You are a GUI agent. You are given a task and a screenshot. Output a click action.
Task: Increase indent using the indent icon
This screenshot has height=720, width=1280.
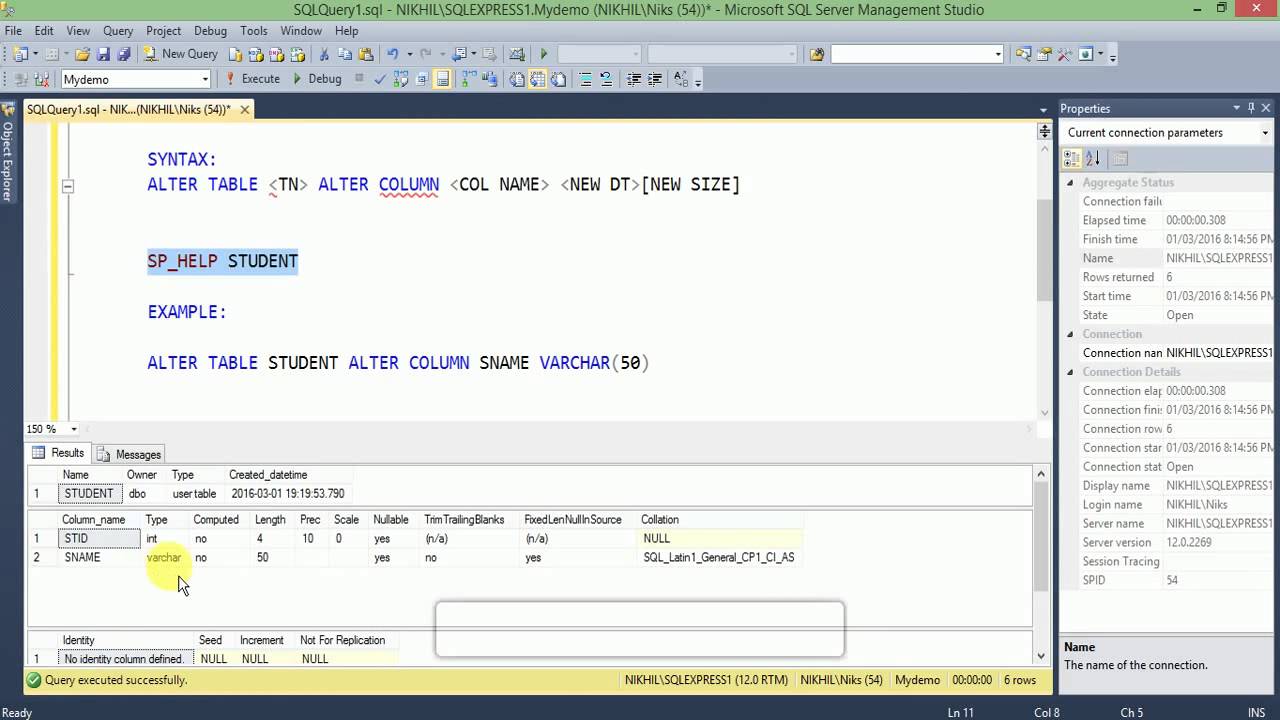pos(655,79)
